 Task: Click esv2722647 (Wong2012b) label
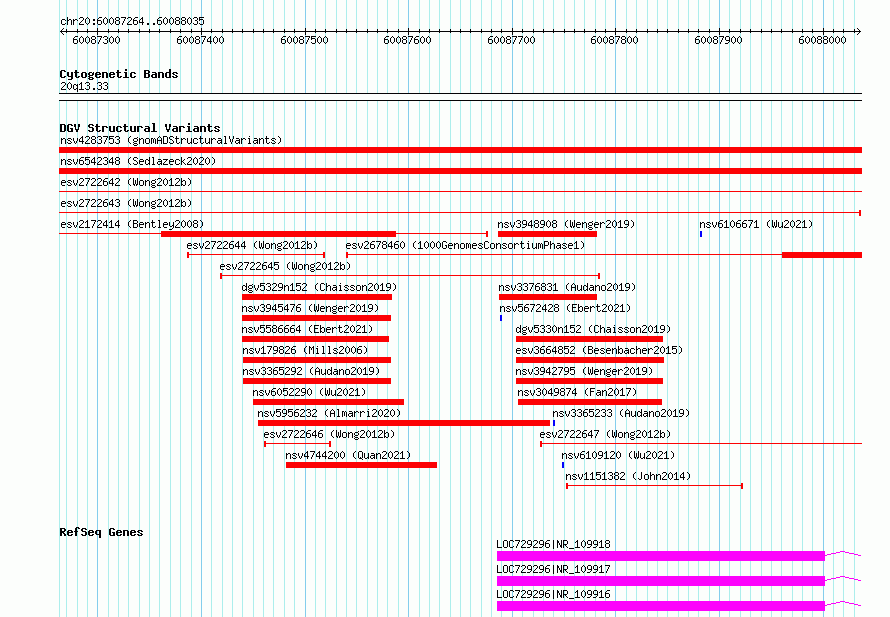click(x=604, y=434)
